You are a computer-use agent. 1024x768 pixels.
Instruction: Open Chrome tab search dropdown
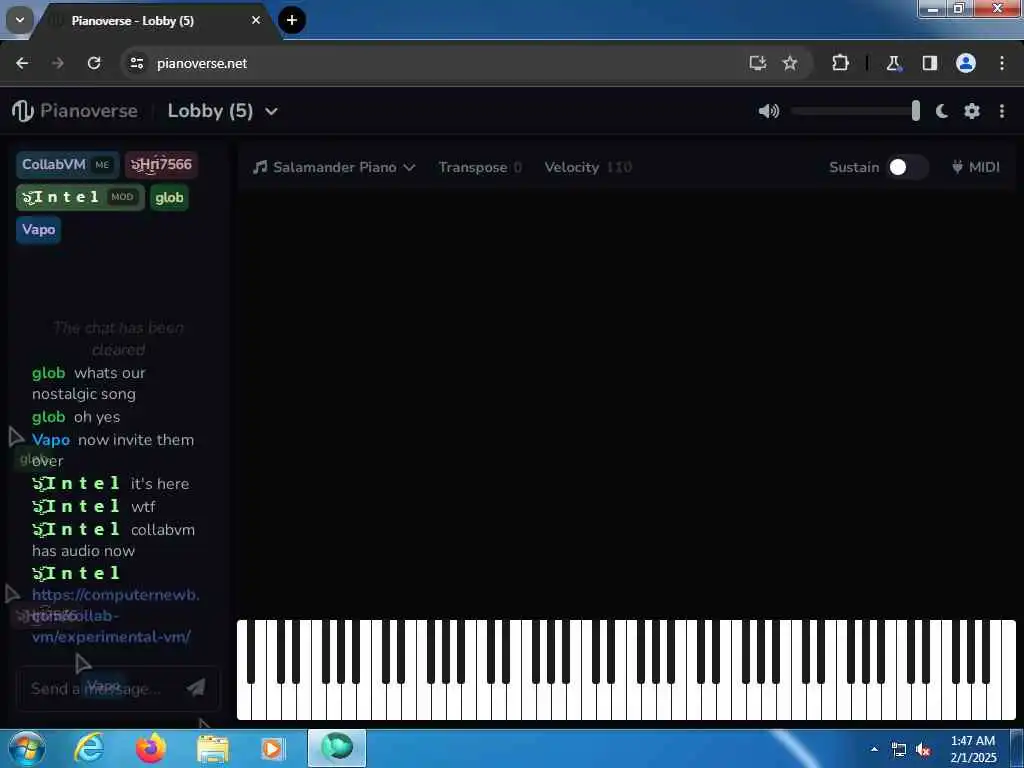click(x=20, y=20)
